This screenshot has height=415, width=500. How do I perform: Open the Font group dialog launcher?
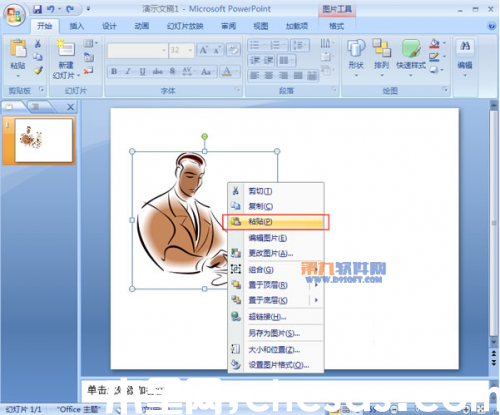click(x=237, y=89)
